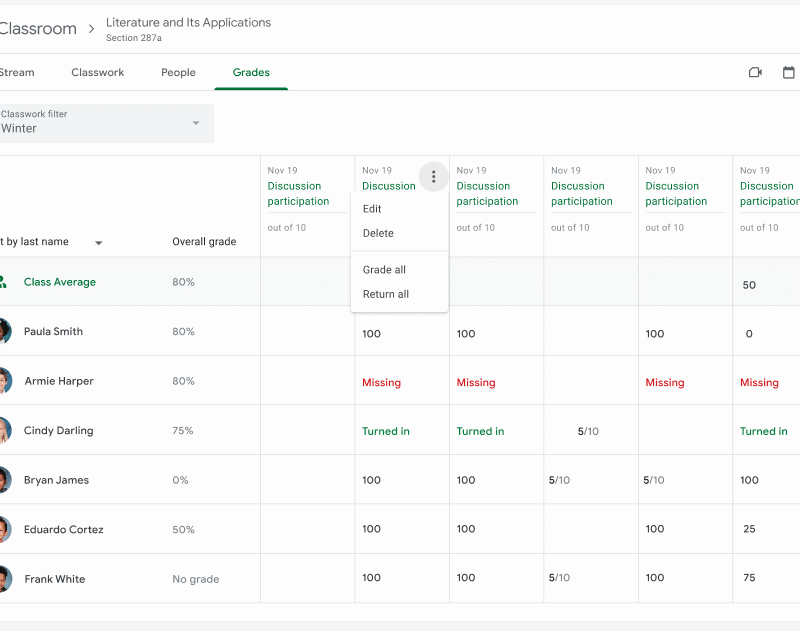Choose Delete from the assignment menu
This screenshot has width=800, height=631.
[375, 233]
